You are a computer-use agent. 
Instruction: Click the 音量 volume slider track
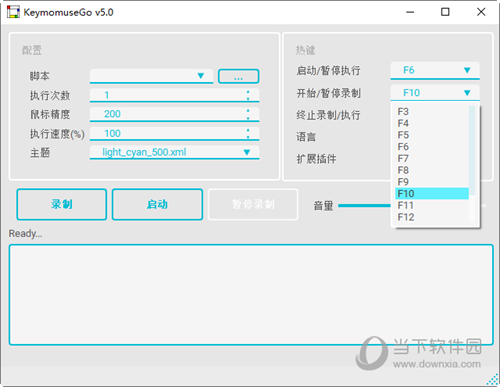click(x=364, y=206)
